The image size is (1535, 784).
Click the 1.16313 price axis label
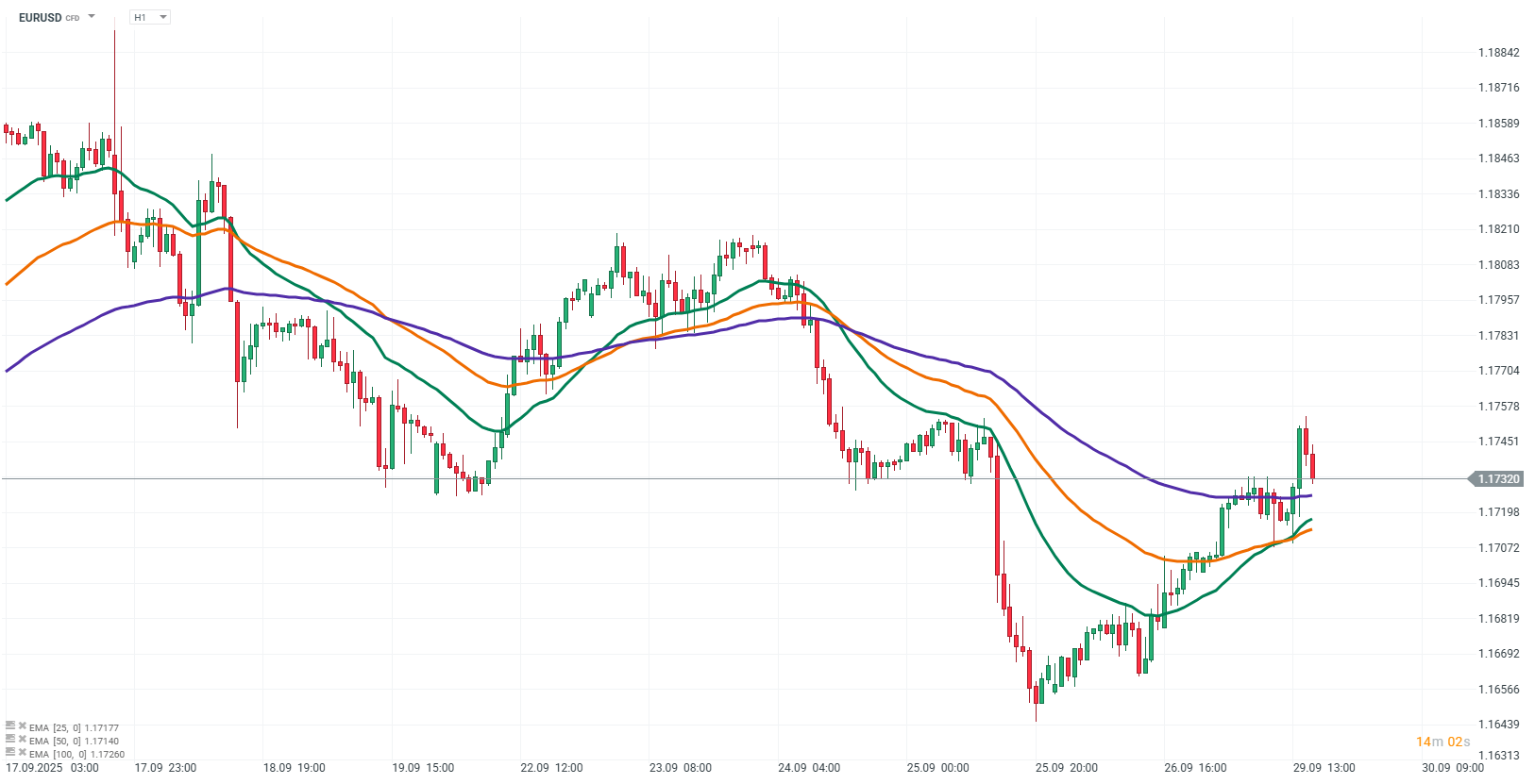[x=1498, y=756]
